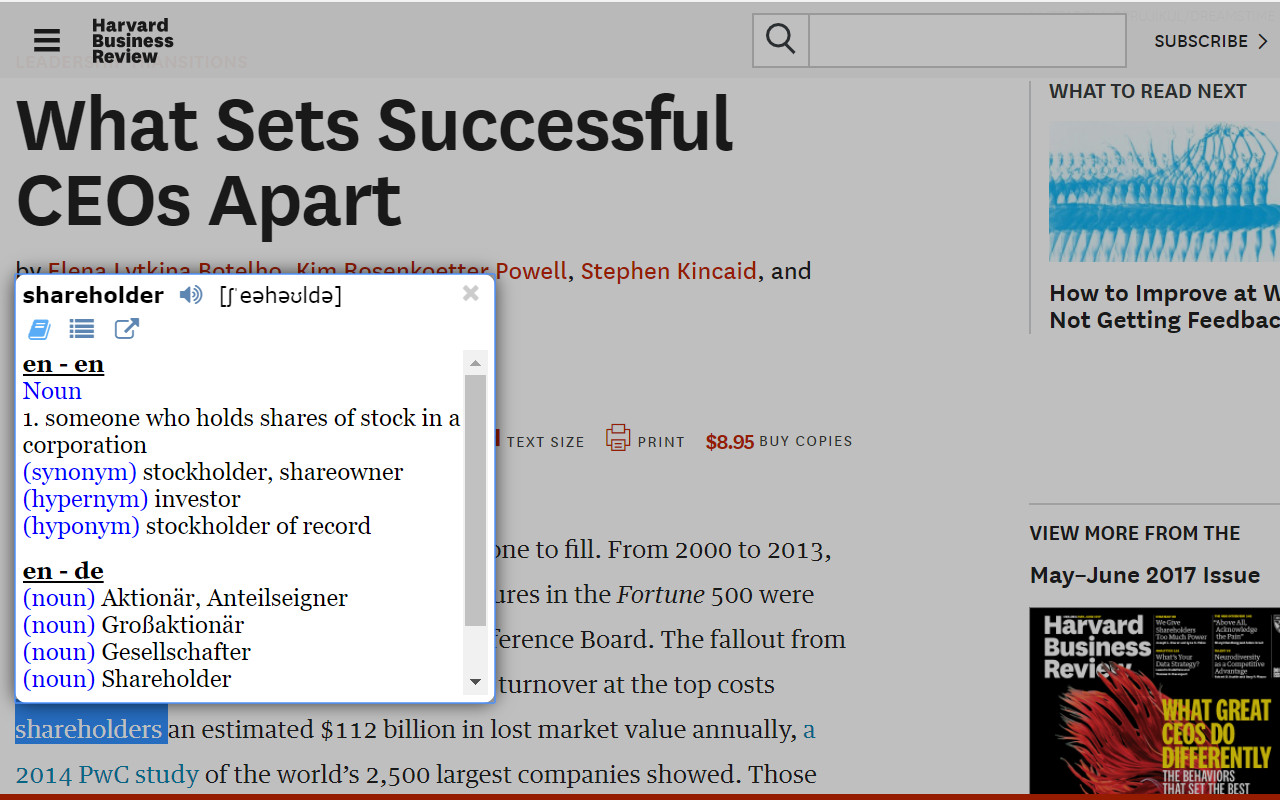The image size is (1280, 800).
Task: Click the 'WHAT TO READ NEXT' heading
Action: coord(1147,91)
